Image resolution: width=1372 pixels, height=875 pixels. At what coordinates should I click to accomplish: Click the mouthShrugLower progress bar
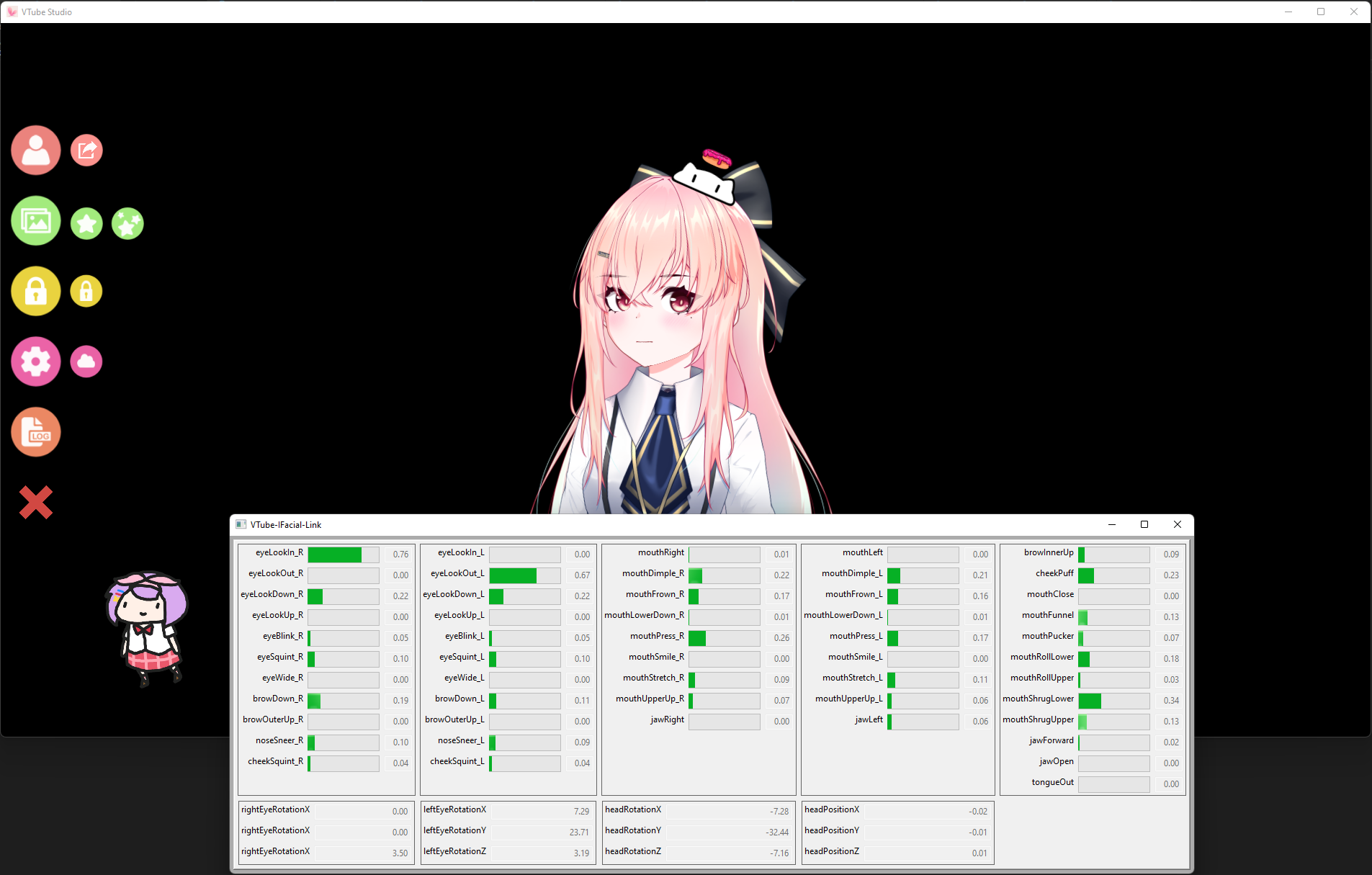click(1114, 701)
